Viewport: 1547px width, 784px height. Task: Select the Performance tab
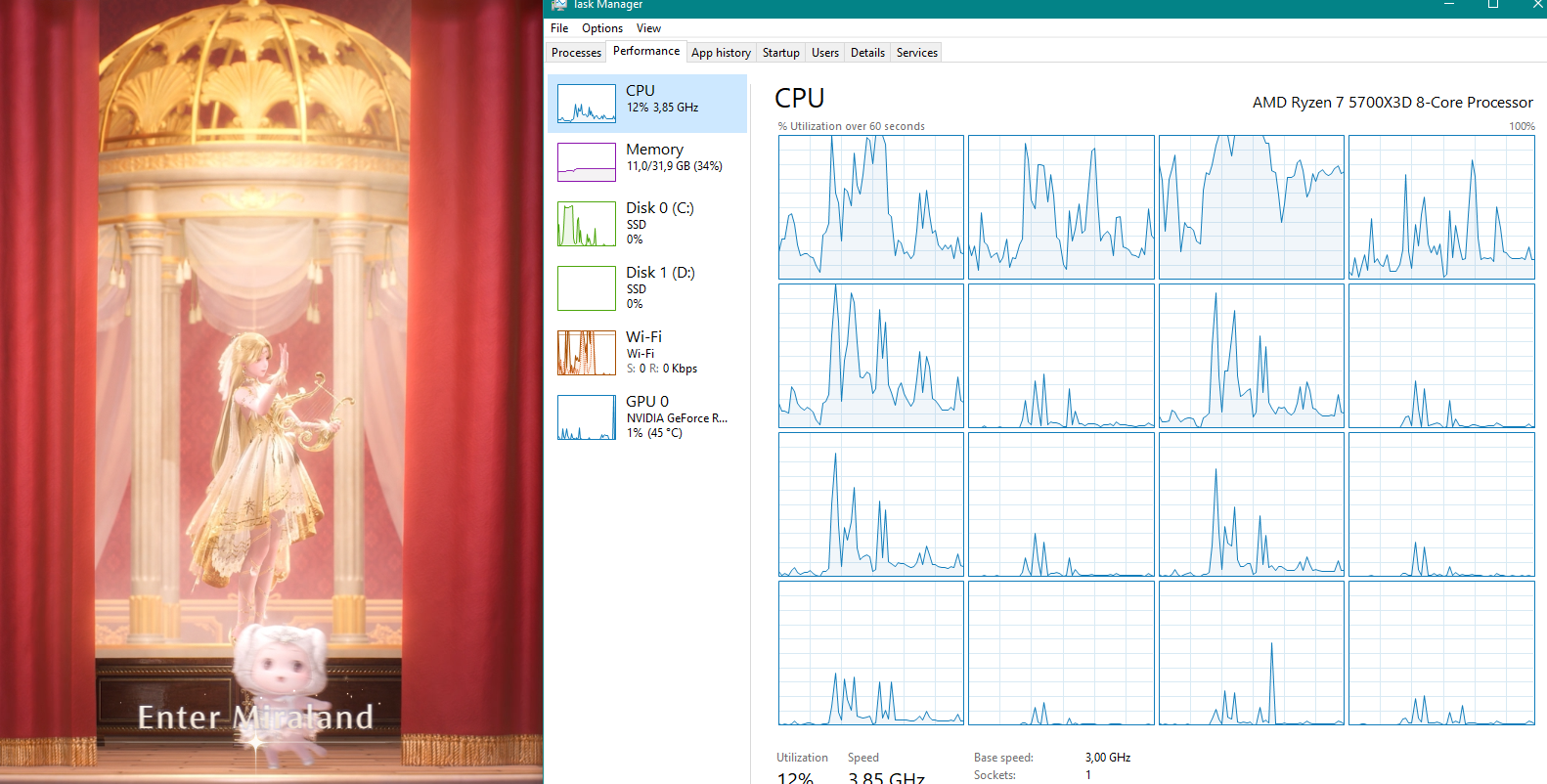[646, 51]
